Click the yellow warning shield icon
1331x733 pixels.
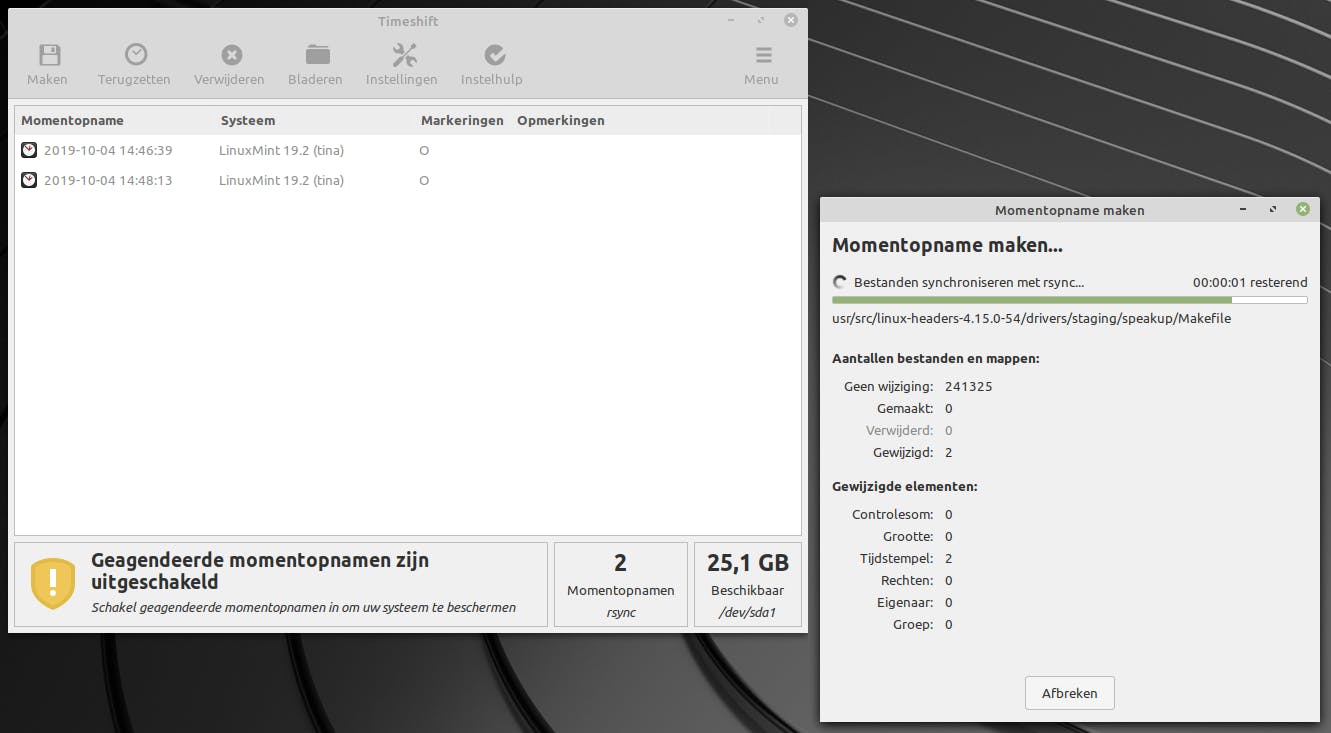click(53, 584)
